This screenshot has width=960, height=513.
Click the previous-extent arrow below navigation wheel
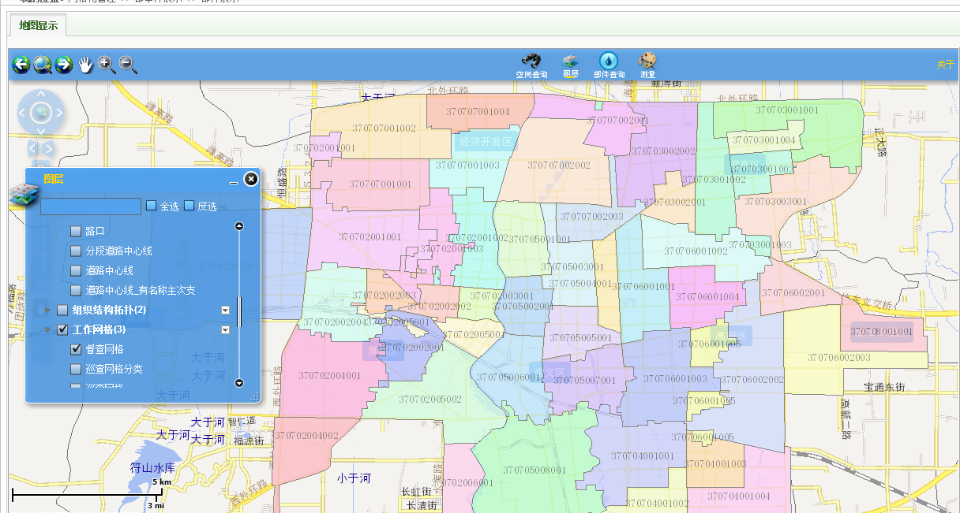[33, 148]
